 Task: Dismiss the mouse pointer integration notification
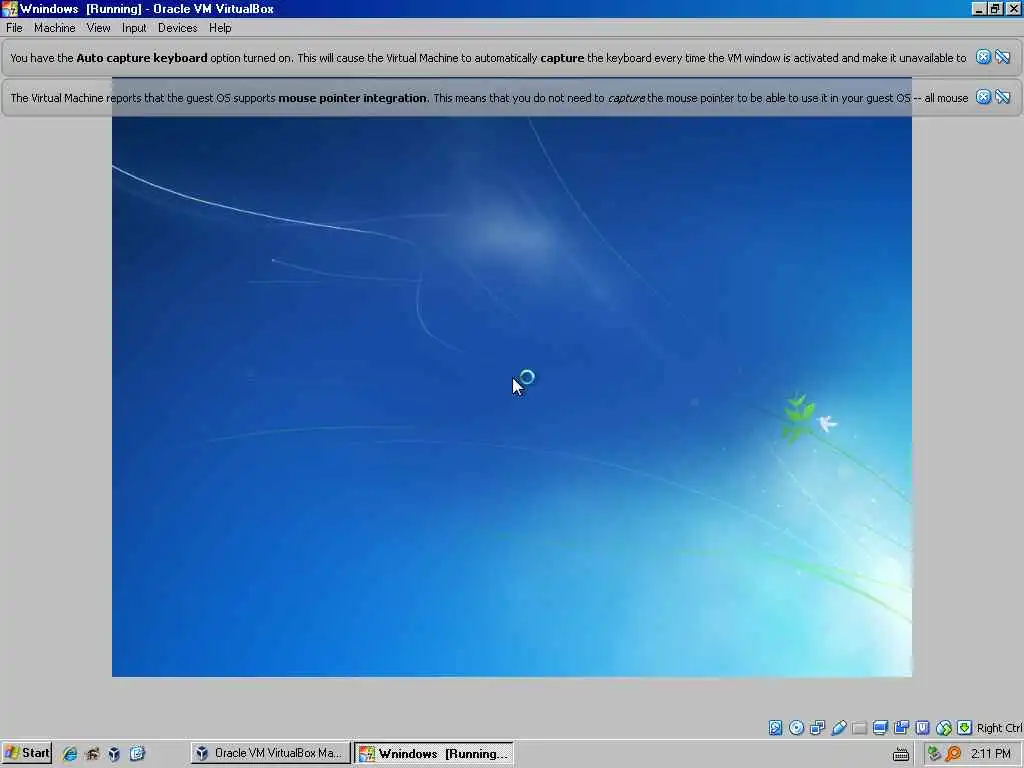[983, 97]
